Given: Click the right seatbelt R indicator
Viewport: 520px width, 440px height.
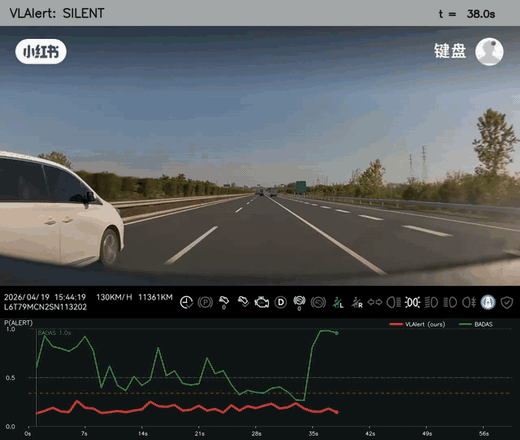Looking at the screenshot, I should [357, 302].
